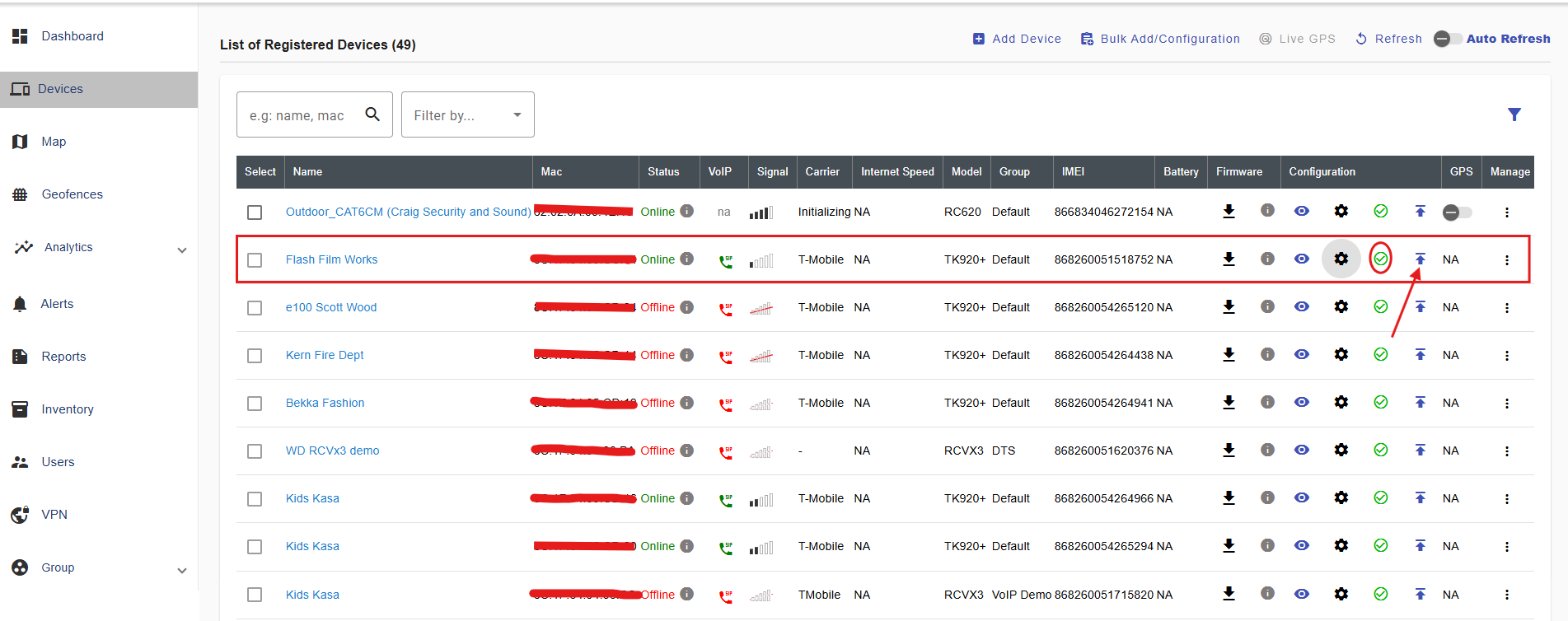Toggle GPS switch for Outdoor_CAT6CM device
This screenshot has width=1568, height=621.
coord(1456,212)
